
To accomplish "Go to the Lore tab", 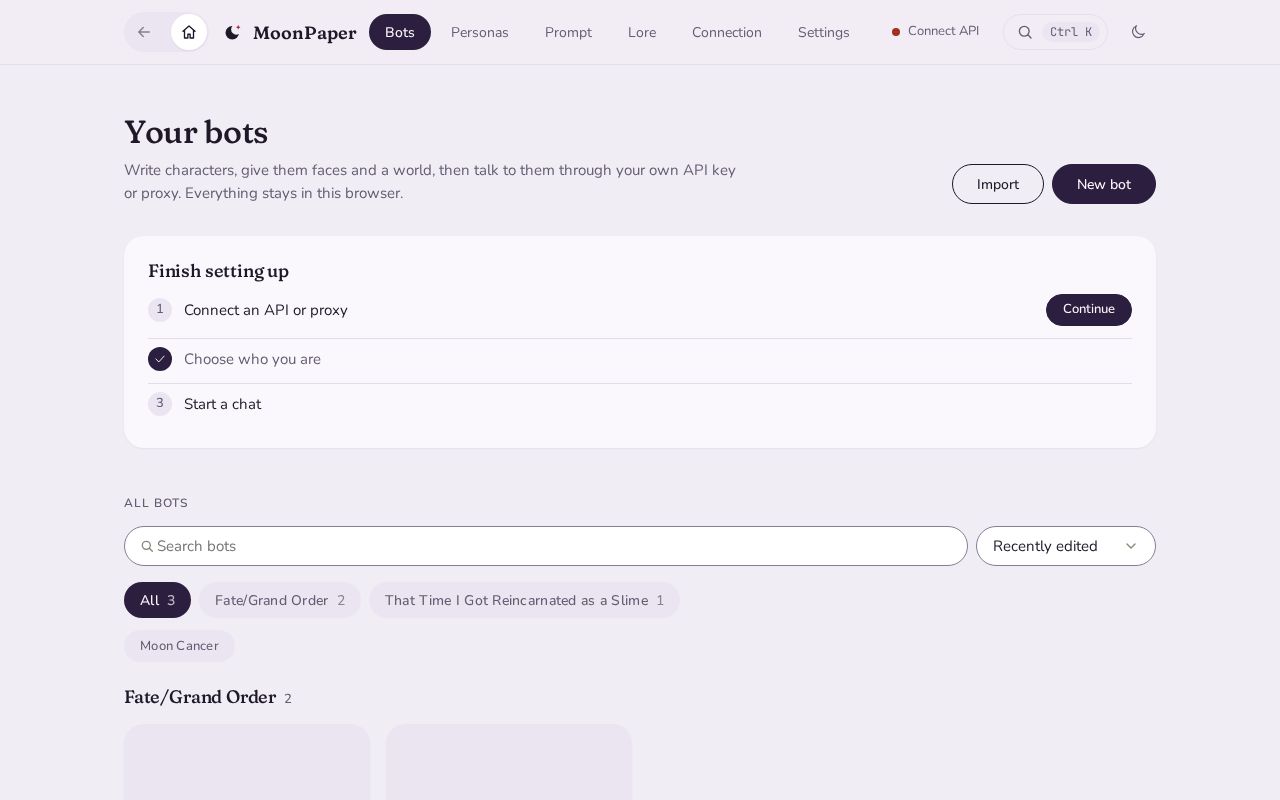I will click(642, 32).
